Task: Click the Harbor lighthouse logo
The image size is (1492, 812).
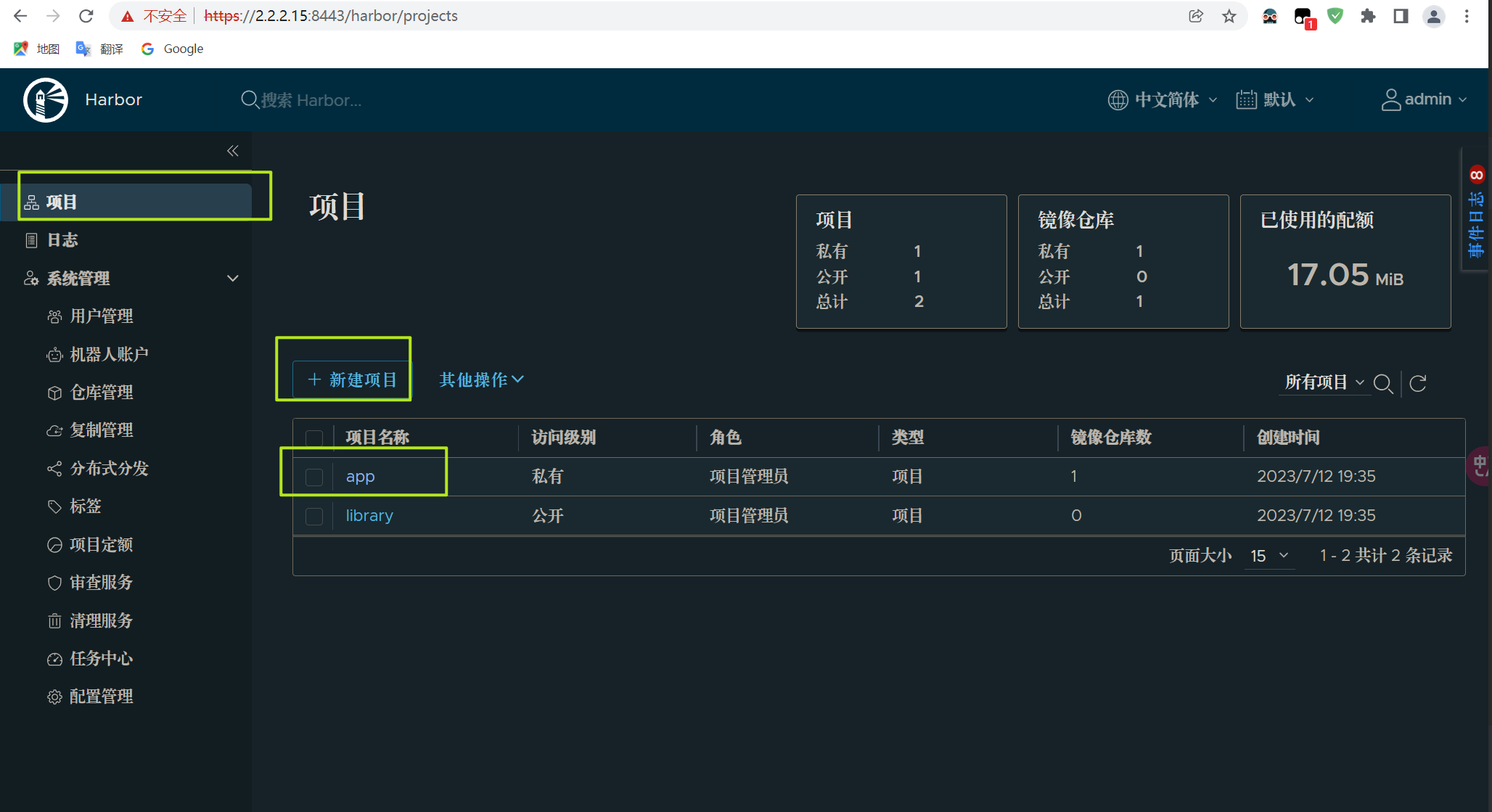Action: (46, 100)
